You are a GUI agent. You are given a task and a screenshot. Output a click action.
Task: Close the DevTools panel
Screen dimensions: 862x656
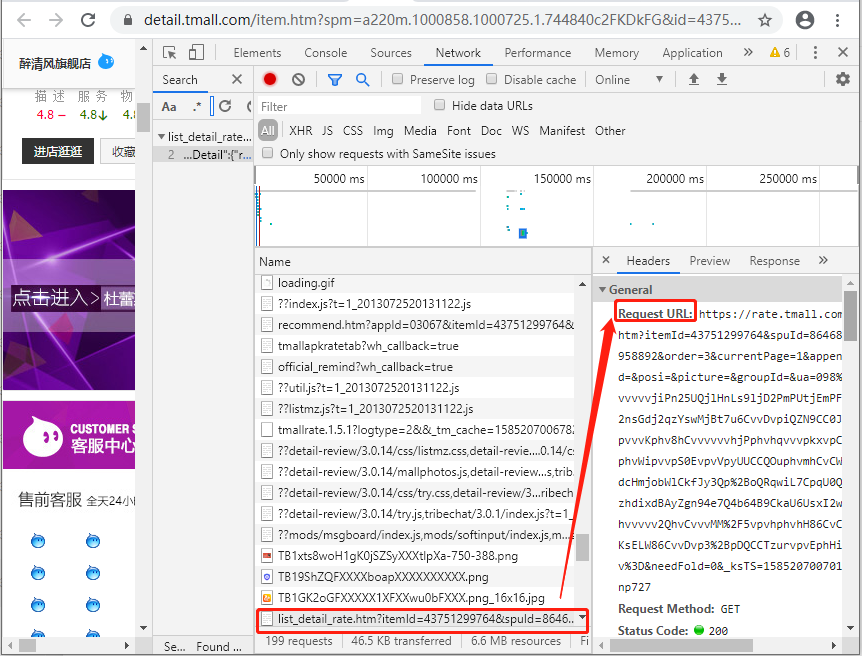843,52
